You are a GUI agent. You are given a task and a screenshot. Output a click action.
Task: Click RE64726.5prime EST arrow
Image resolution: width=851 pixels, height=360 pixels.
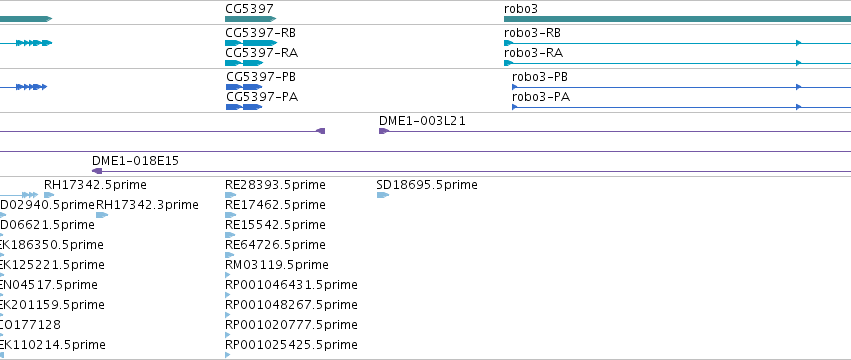pyautogui.click(x=230, y=255)
